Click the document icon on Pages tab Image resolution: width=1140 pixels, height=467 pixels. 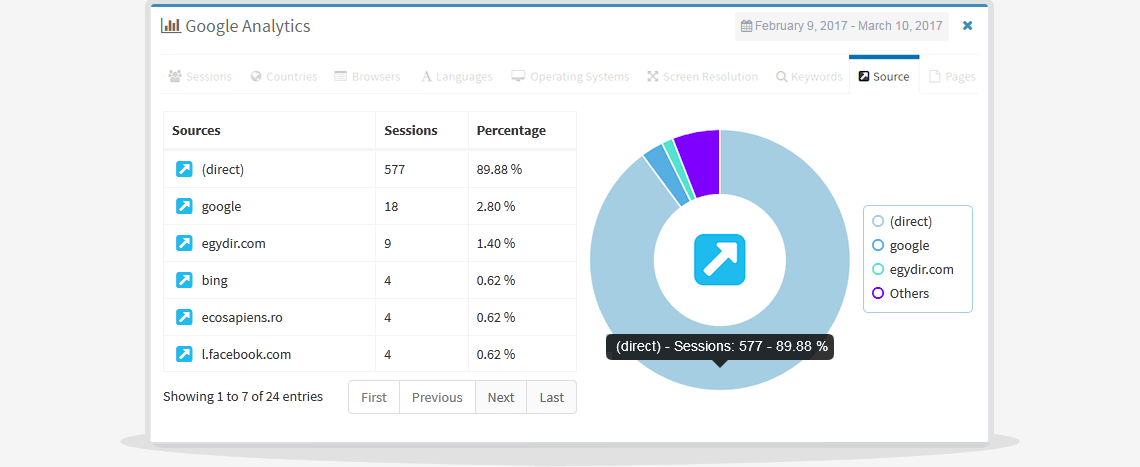[934, 76]
